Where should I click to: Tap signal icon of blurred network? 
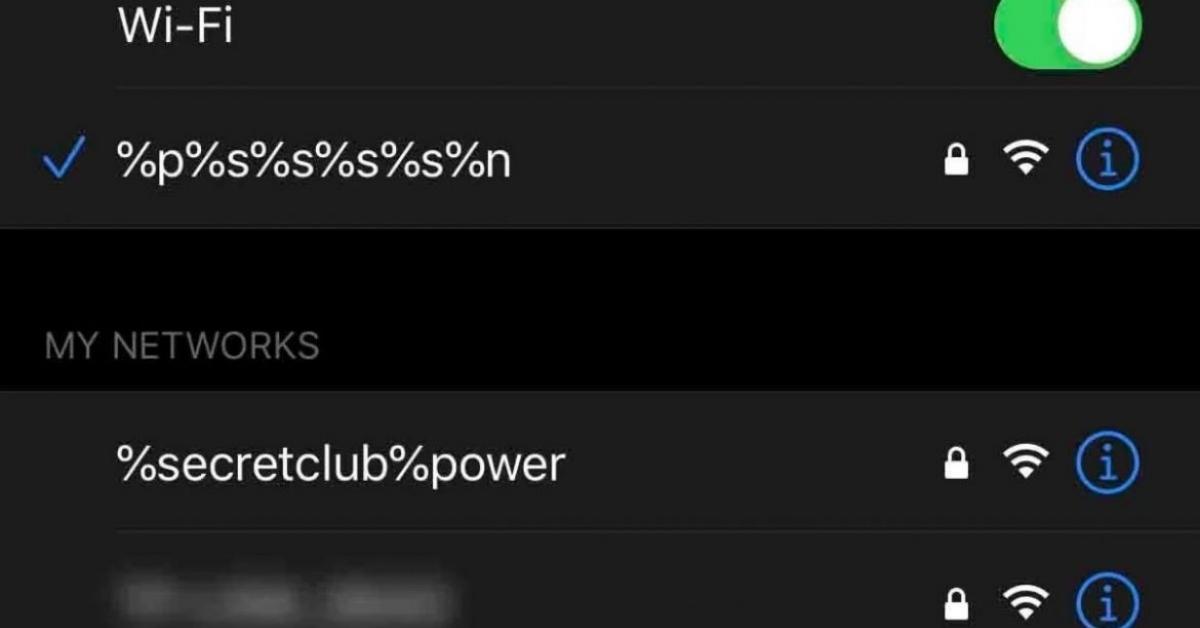tap(1026, 603)
